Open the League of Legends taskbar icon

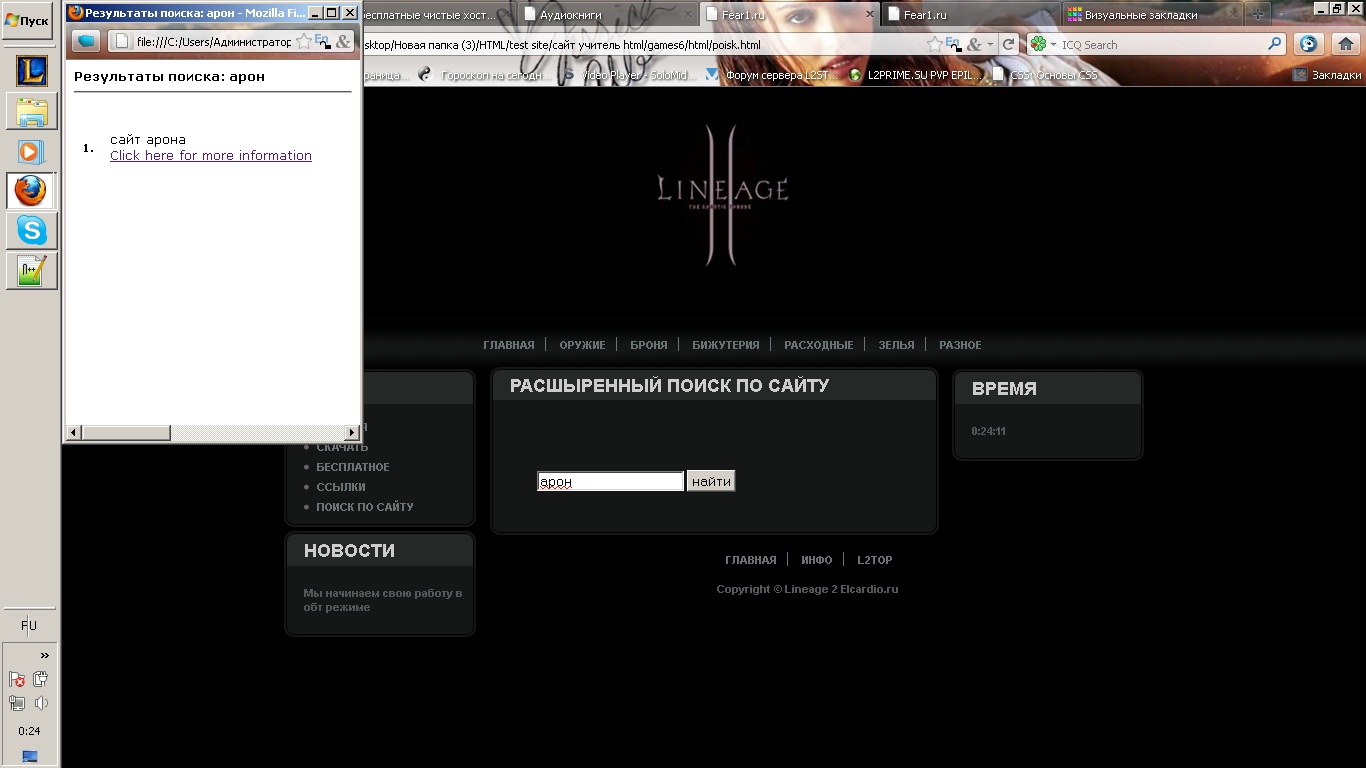tap(31, 71)
